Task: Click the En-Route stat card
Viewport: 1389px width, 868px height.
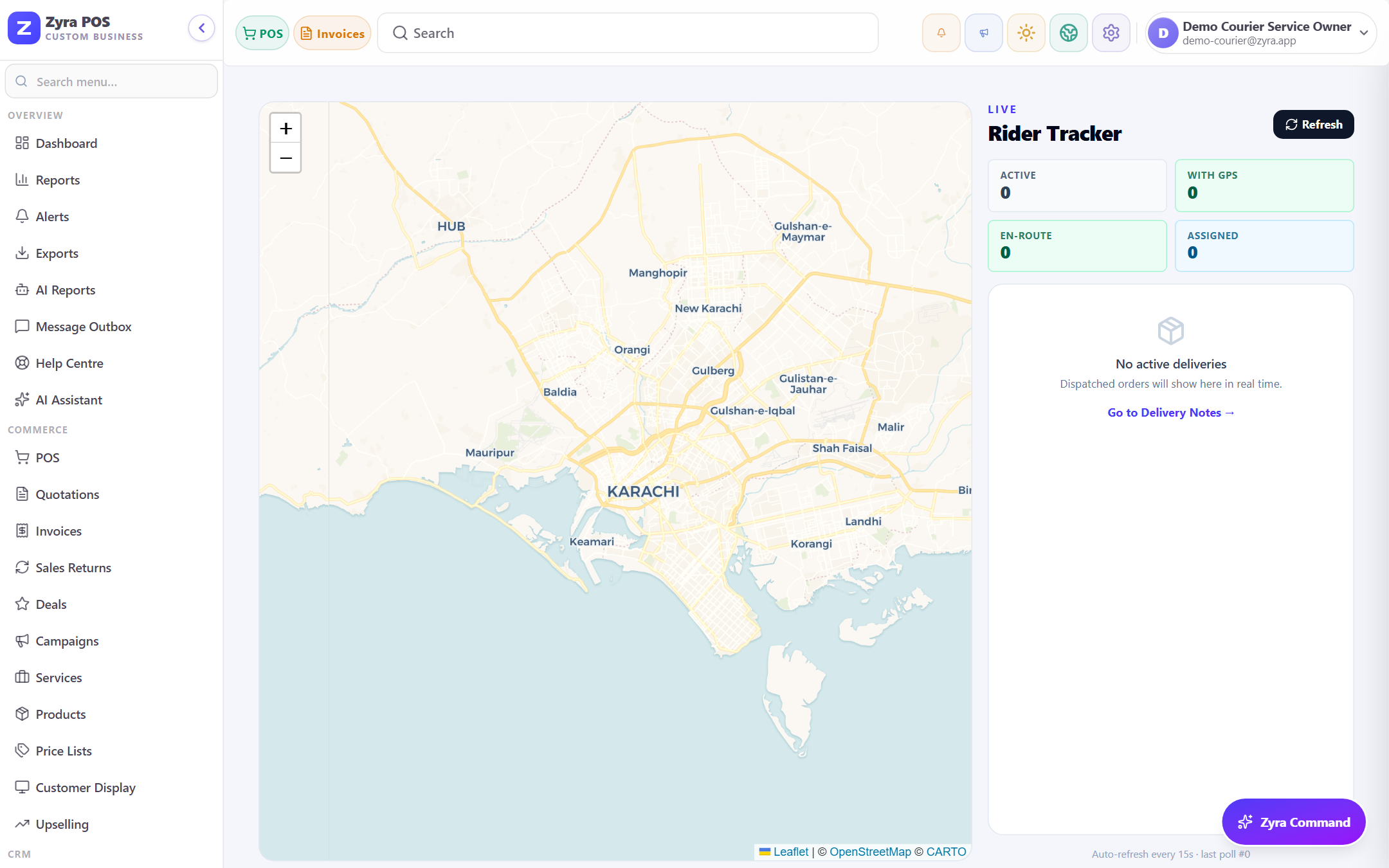Action: [x=1077, y=246]
